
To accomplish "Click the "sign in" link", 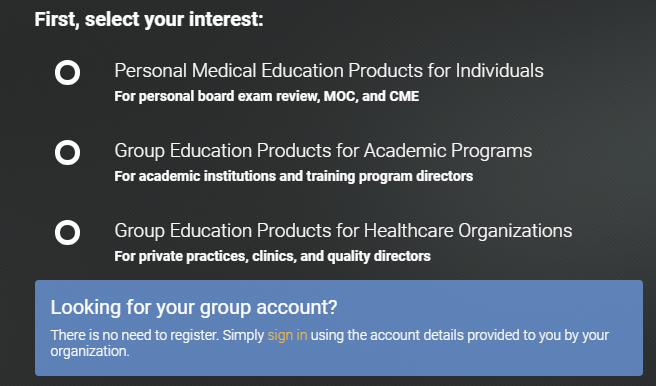I will [287, 335].
